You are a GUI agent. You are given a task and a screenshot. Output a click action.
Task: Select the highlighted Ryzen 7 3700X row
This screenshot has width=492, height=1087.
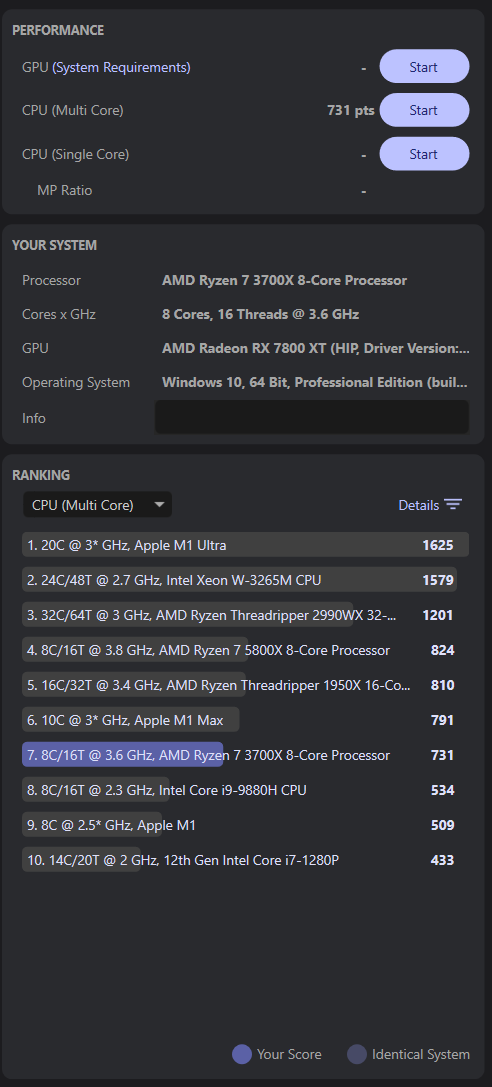click(x=245, y=755)
